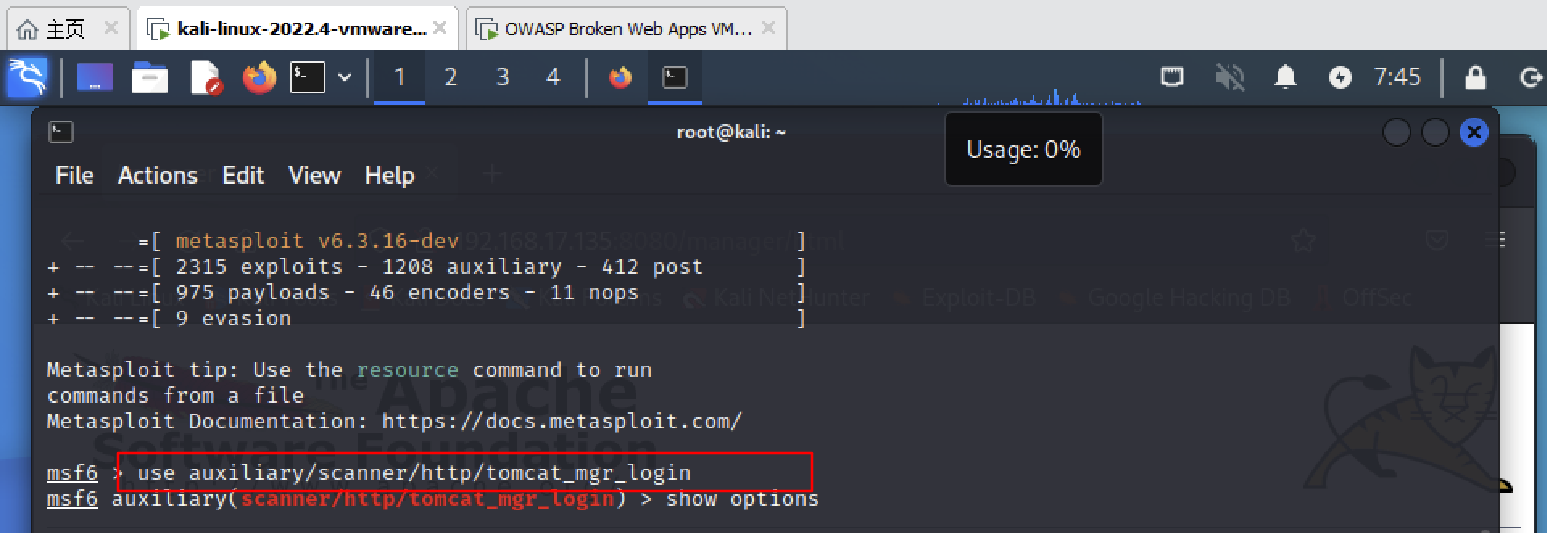Switch to workspace 3
This screenshot has height=533, width=1547.
tap(502, 78)
